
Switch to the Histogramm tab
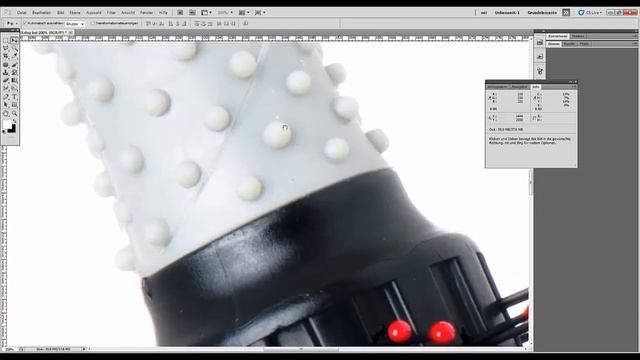[498, 87]
